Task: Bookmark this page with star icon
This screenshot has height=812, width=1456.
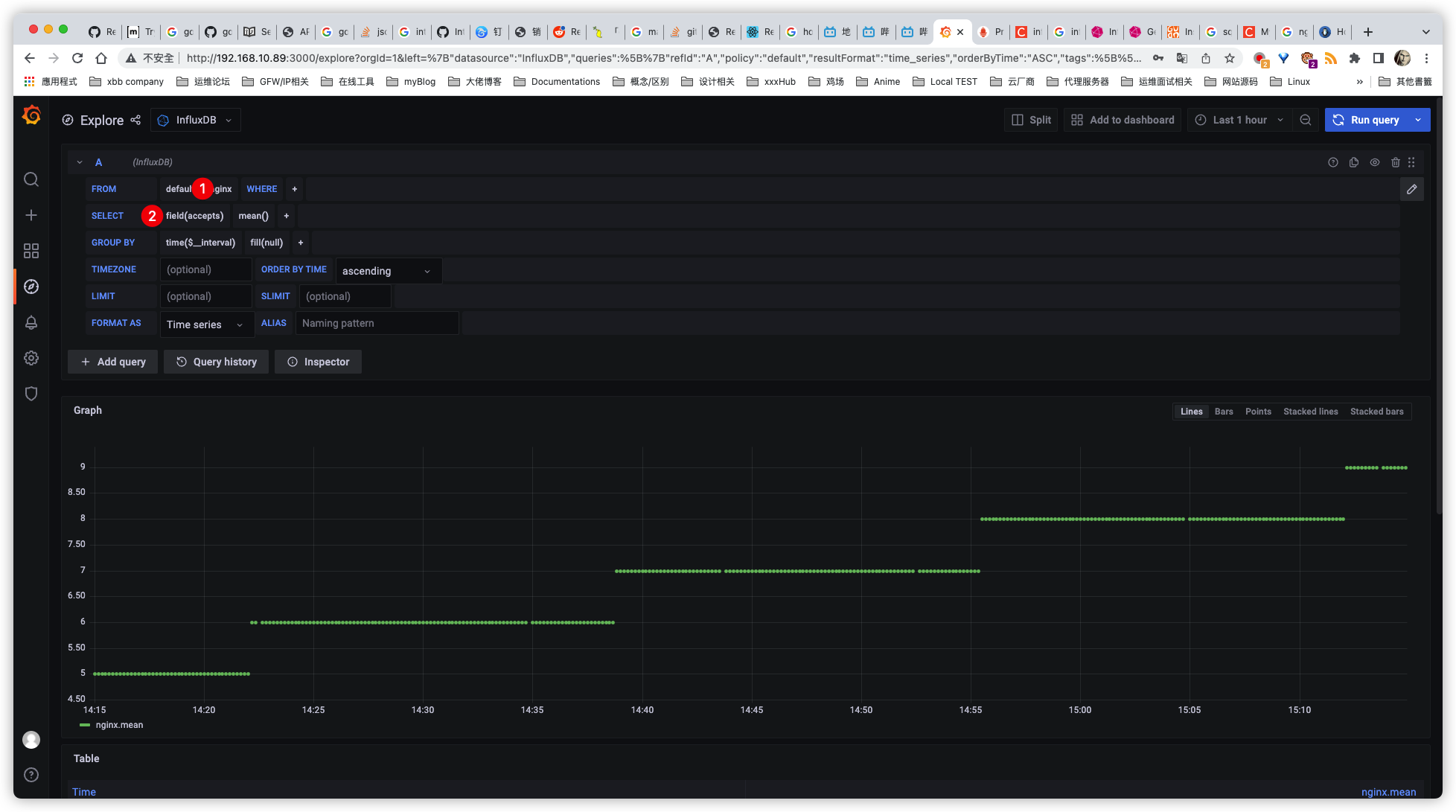Action: pos(1230,58)
